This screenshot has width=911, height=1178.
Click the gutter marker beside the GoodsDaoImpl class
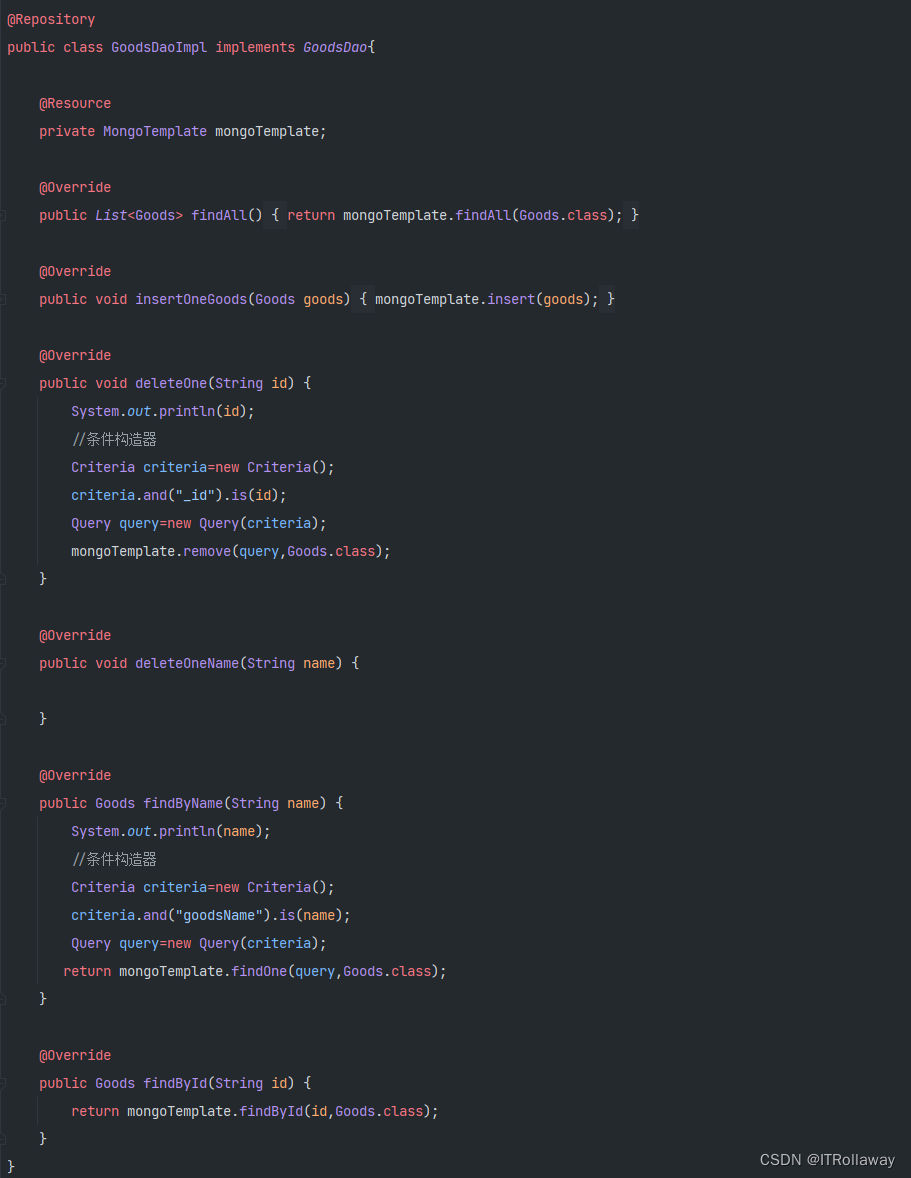(x=5, y=47)
